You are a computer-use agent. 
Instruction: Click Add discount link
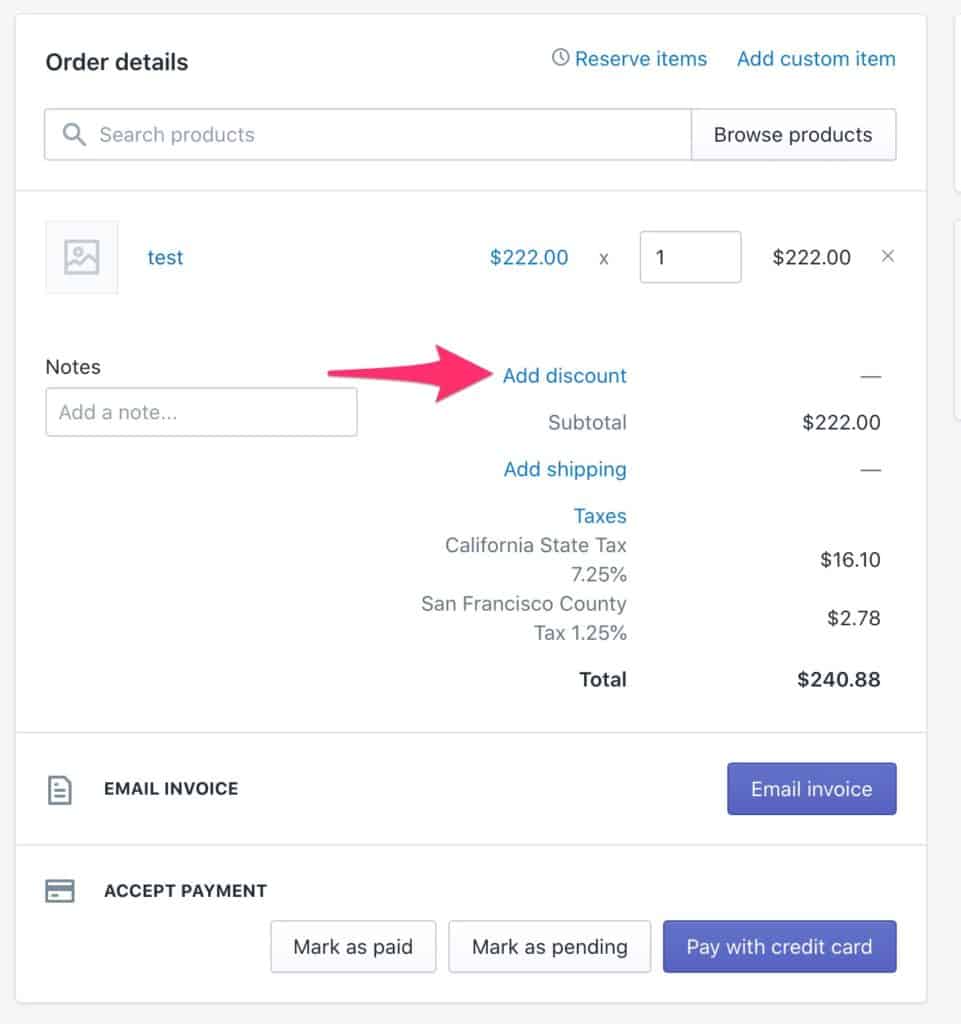564,376
